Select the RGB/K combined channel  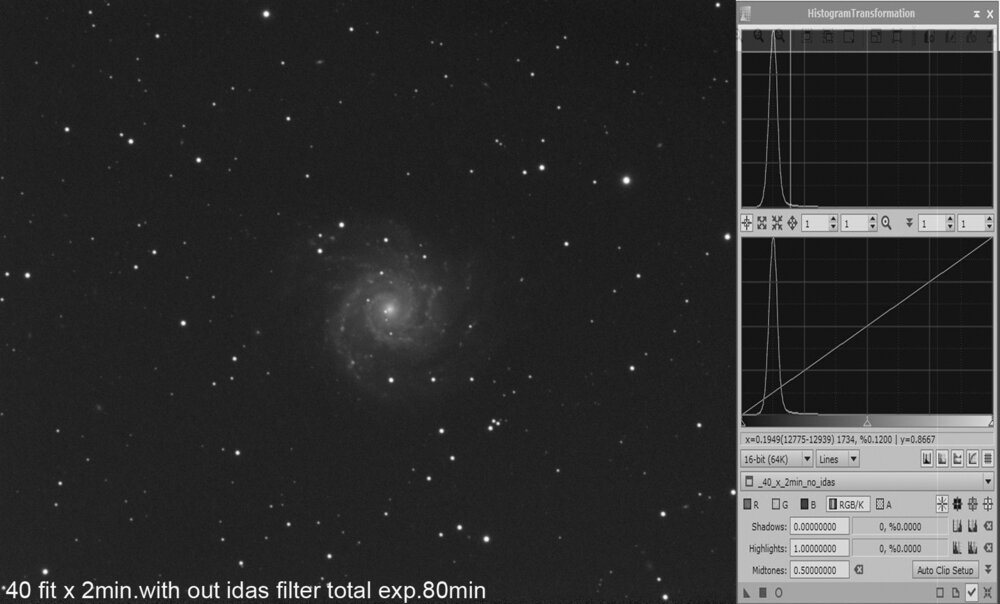click(x=848, y=504)
